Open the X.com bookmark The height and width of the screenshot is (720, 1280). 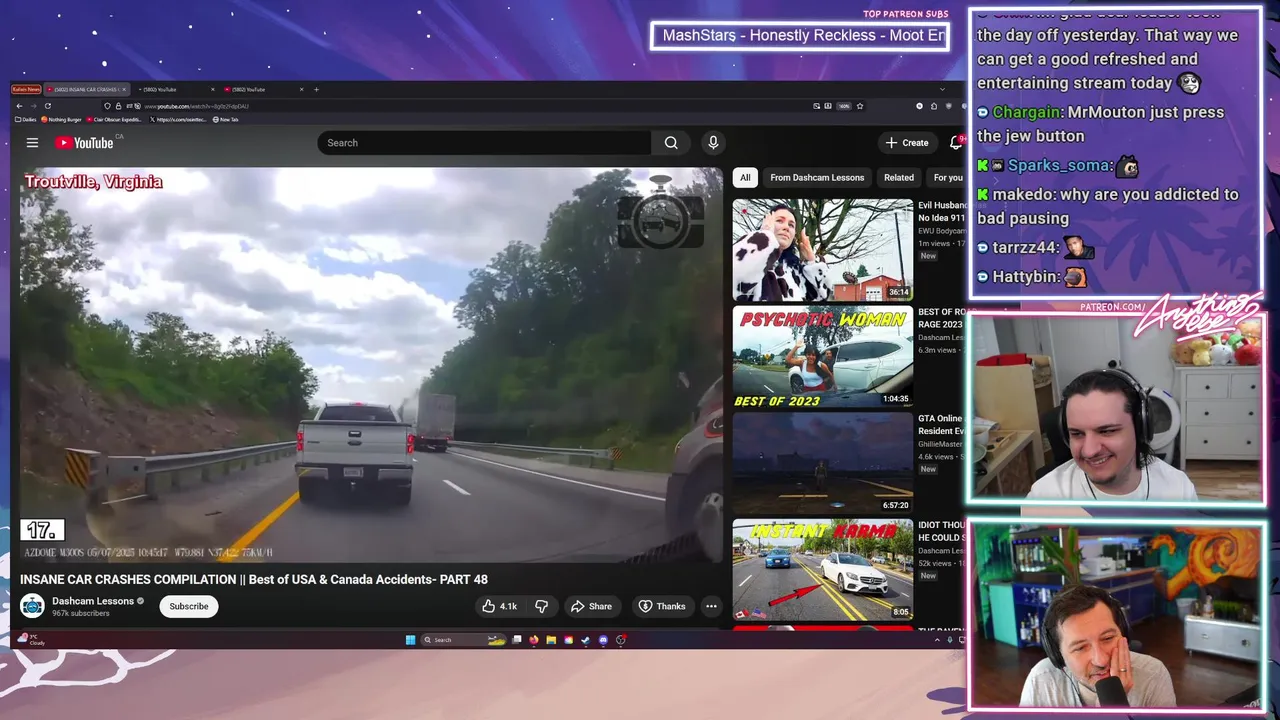click(178, 119)
